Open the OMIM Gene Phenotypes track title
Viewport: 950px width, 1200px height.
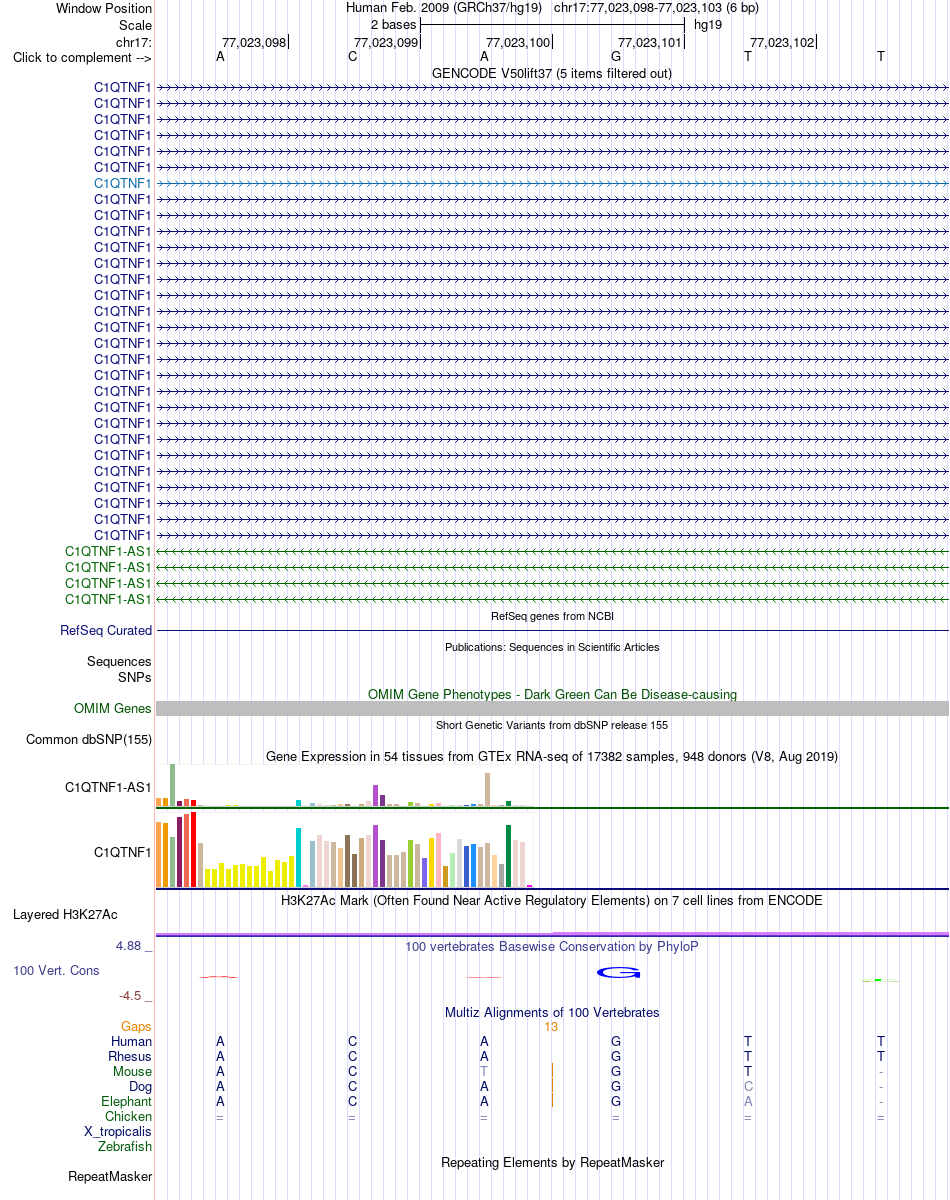[552, 694]
